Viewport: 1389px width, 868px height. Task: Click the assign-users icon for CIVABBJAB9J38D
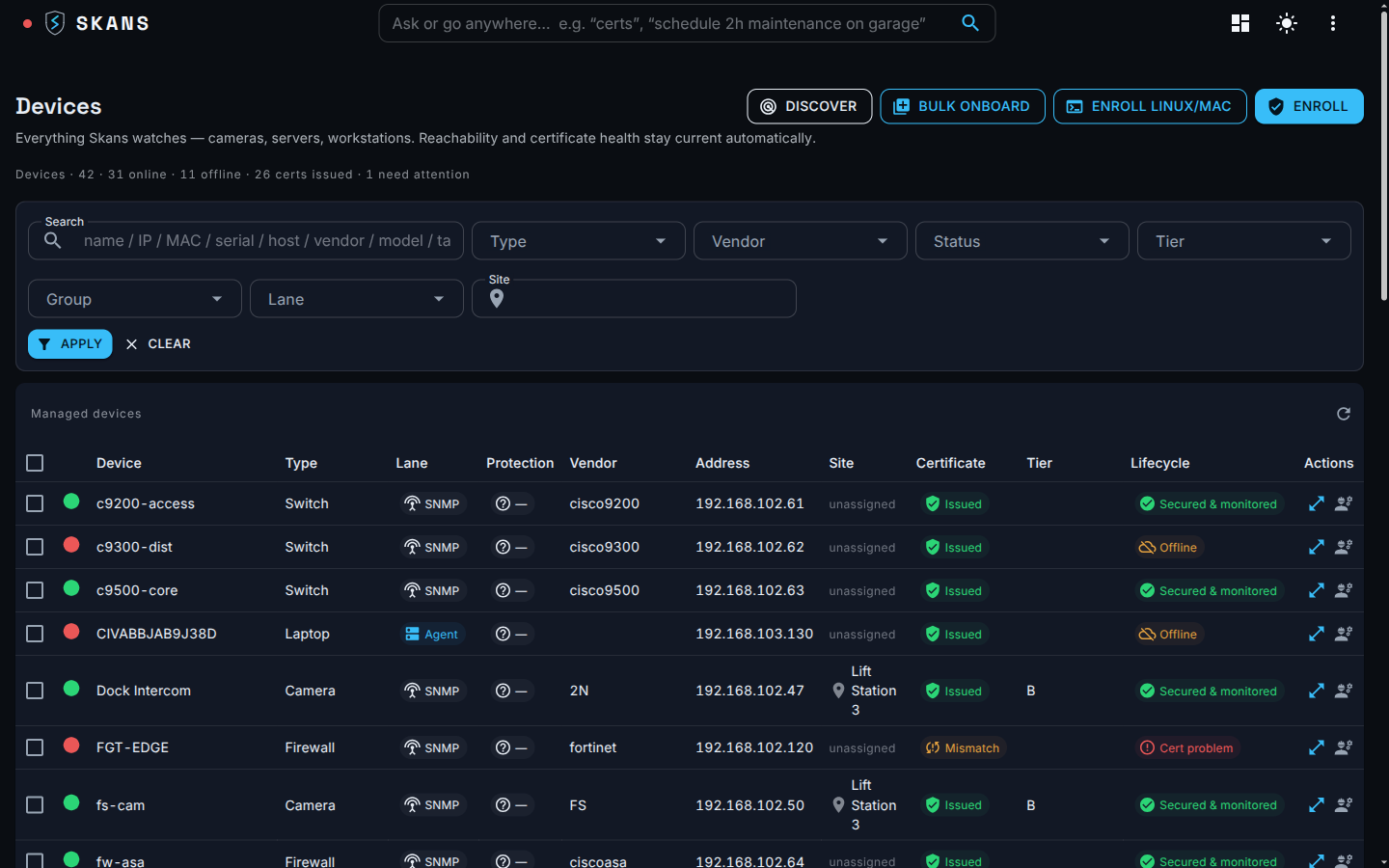[1344, 634]
